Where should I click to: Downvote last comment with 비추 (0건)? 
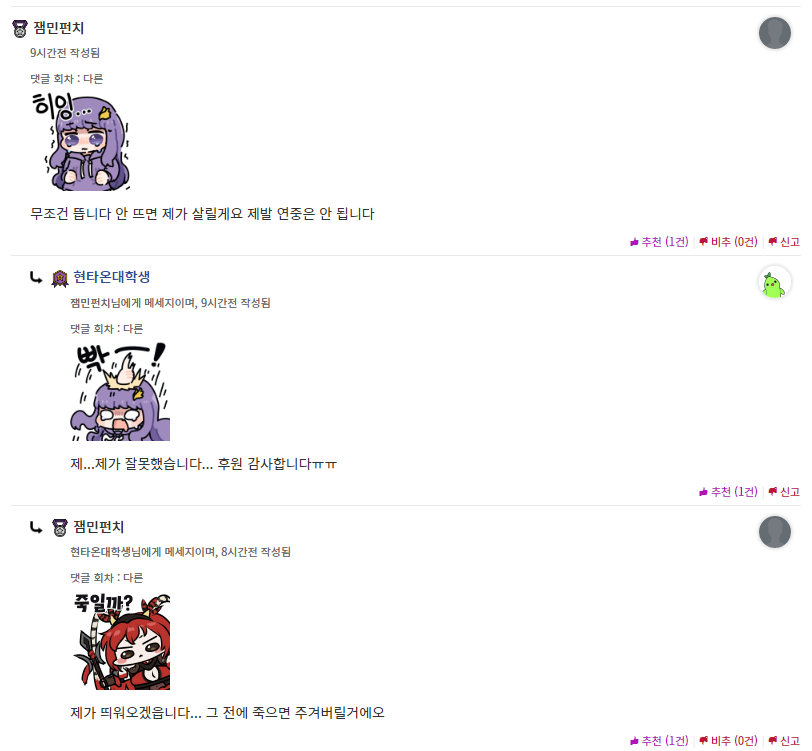click(729, 741)
